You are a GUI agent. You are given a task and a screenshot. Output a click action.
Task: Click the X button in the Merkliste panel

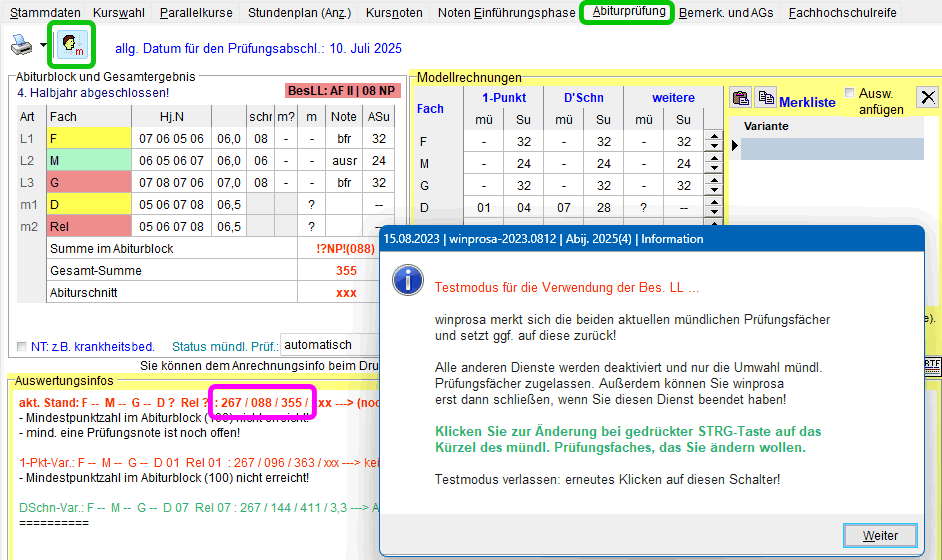click(928, 97)
